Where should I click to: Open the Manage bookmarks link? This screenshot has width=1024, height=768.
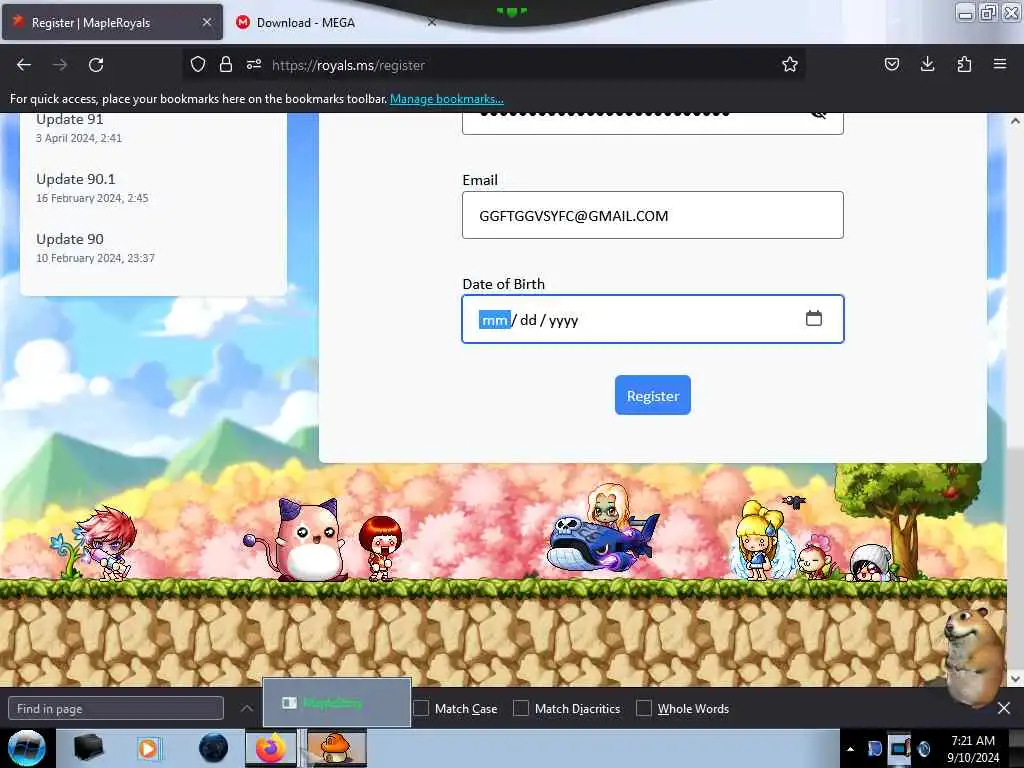click(x=447, y=99)
